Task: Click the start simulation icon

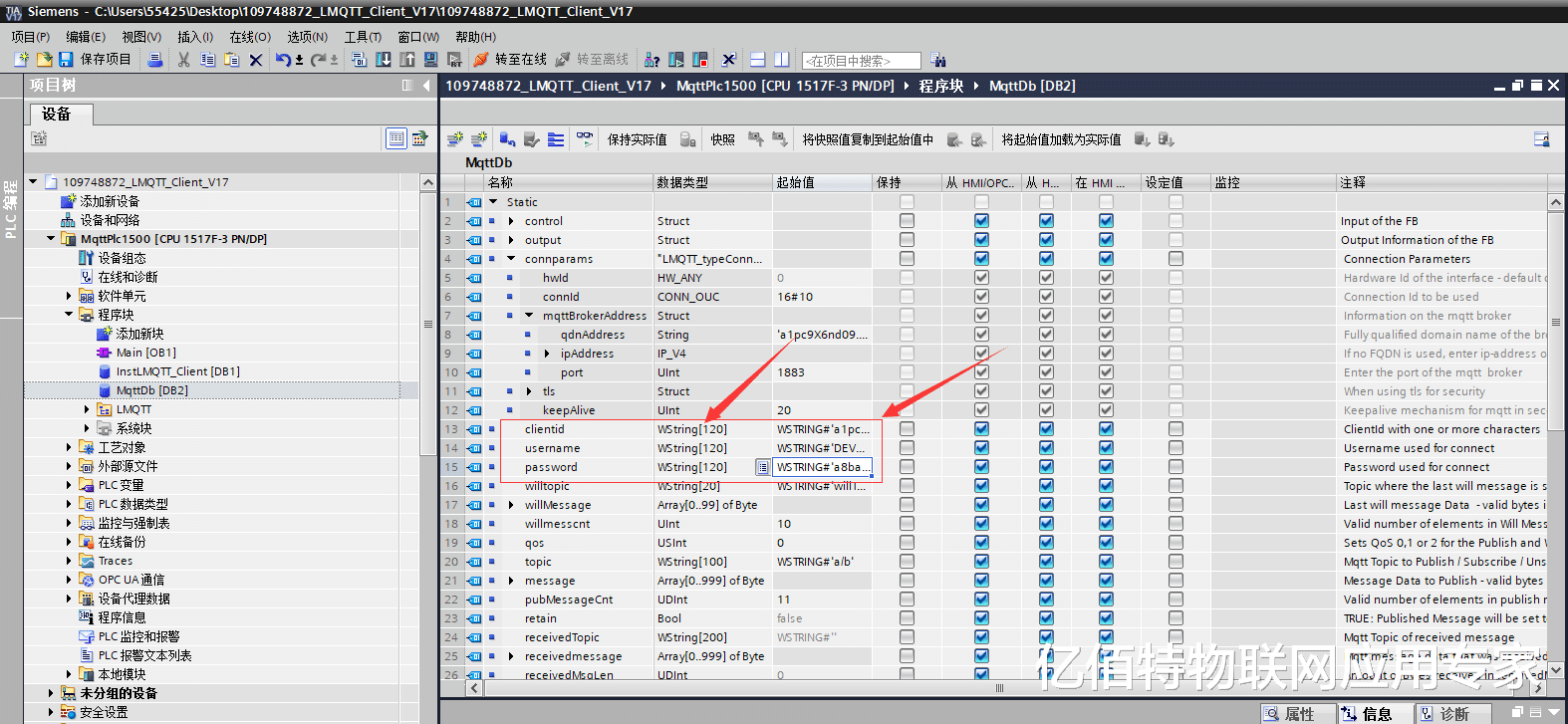Action: (430, 60)
